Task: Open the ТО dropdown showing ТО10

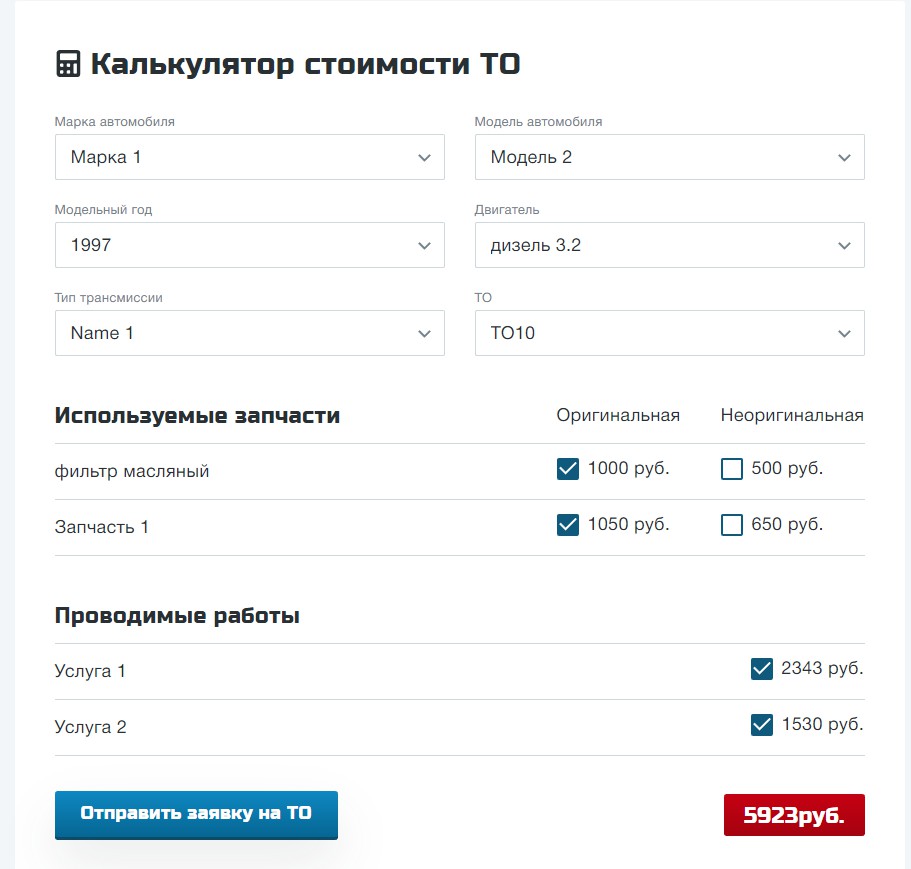Action: pos(669,333)
